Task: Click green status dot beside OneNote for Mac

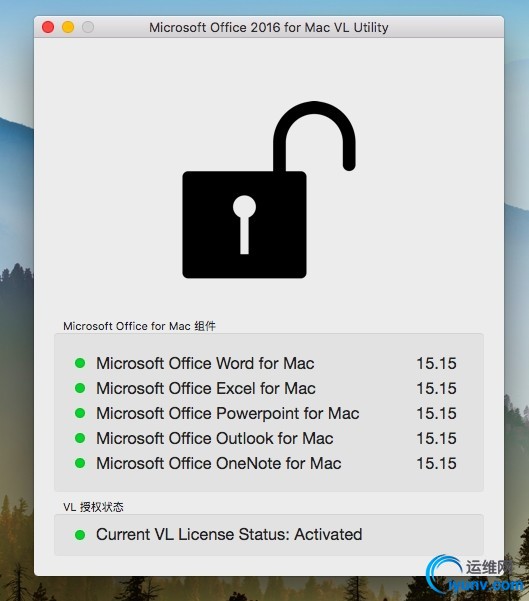Action: point(80,463)
